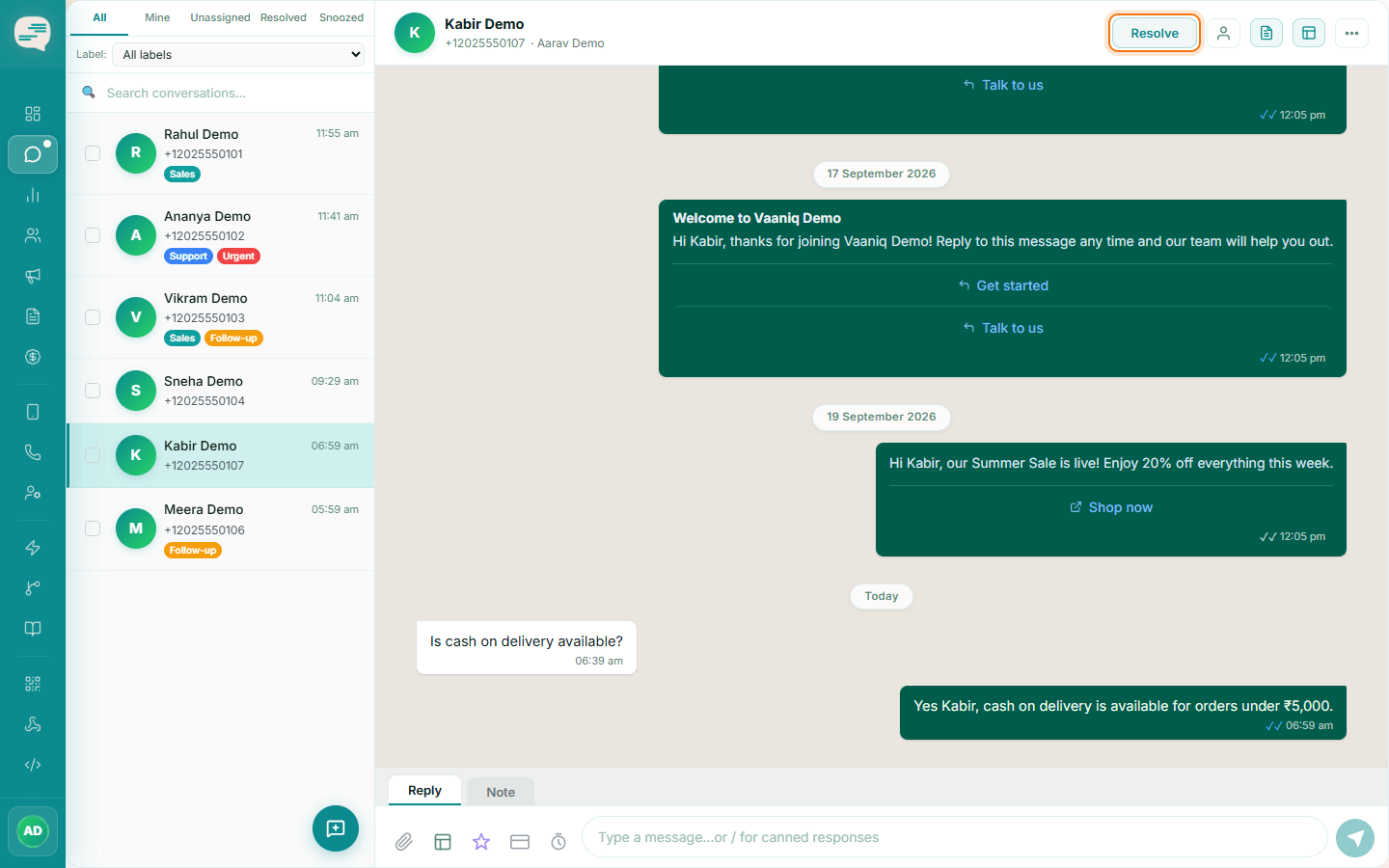This screenshot has width=1389, height=868.
Task: Click the Resolve button
Action: click(1155, 33)
